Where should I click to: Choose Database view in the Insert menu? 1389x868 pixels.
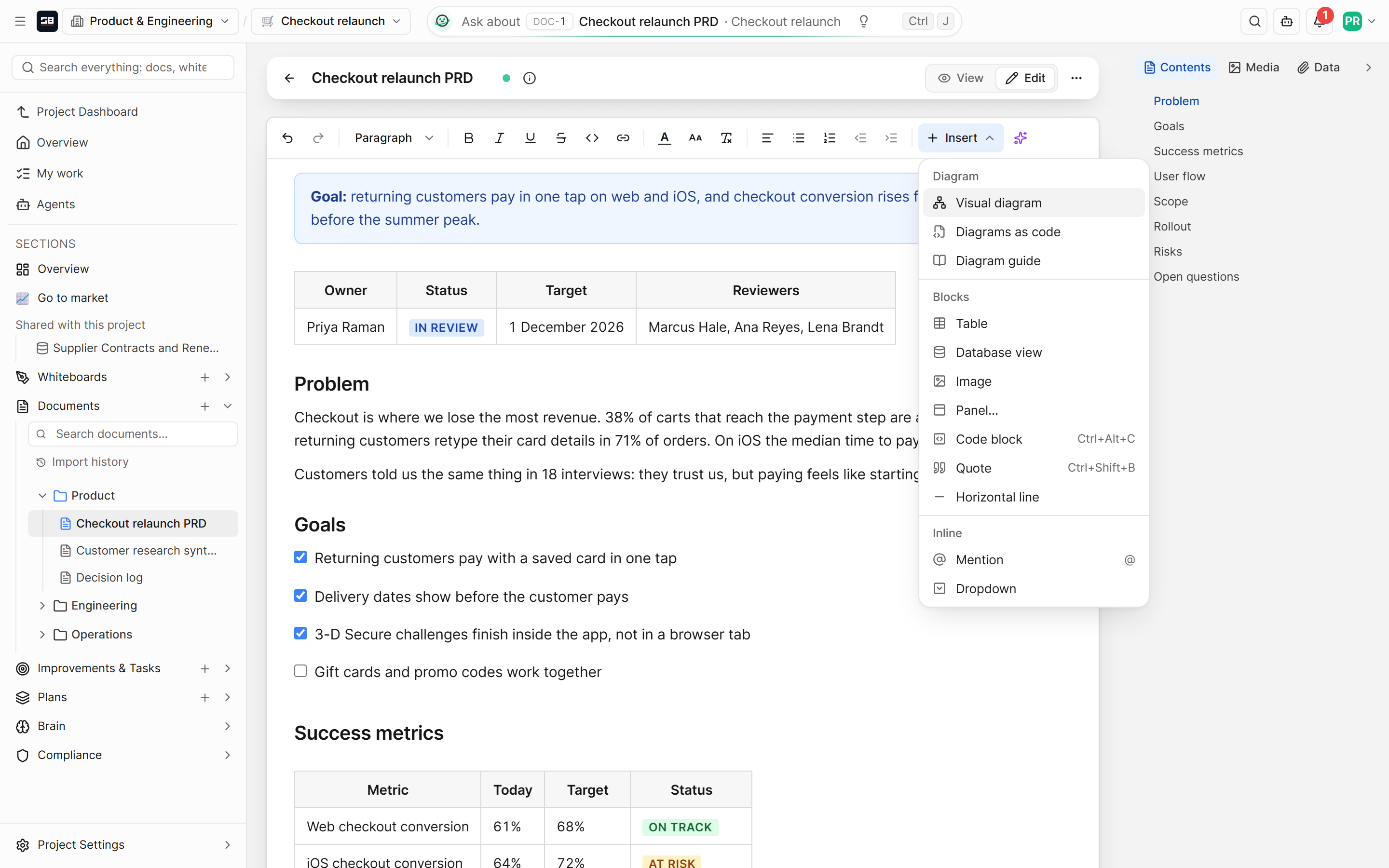click(1034, 353)
